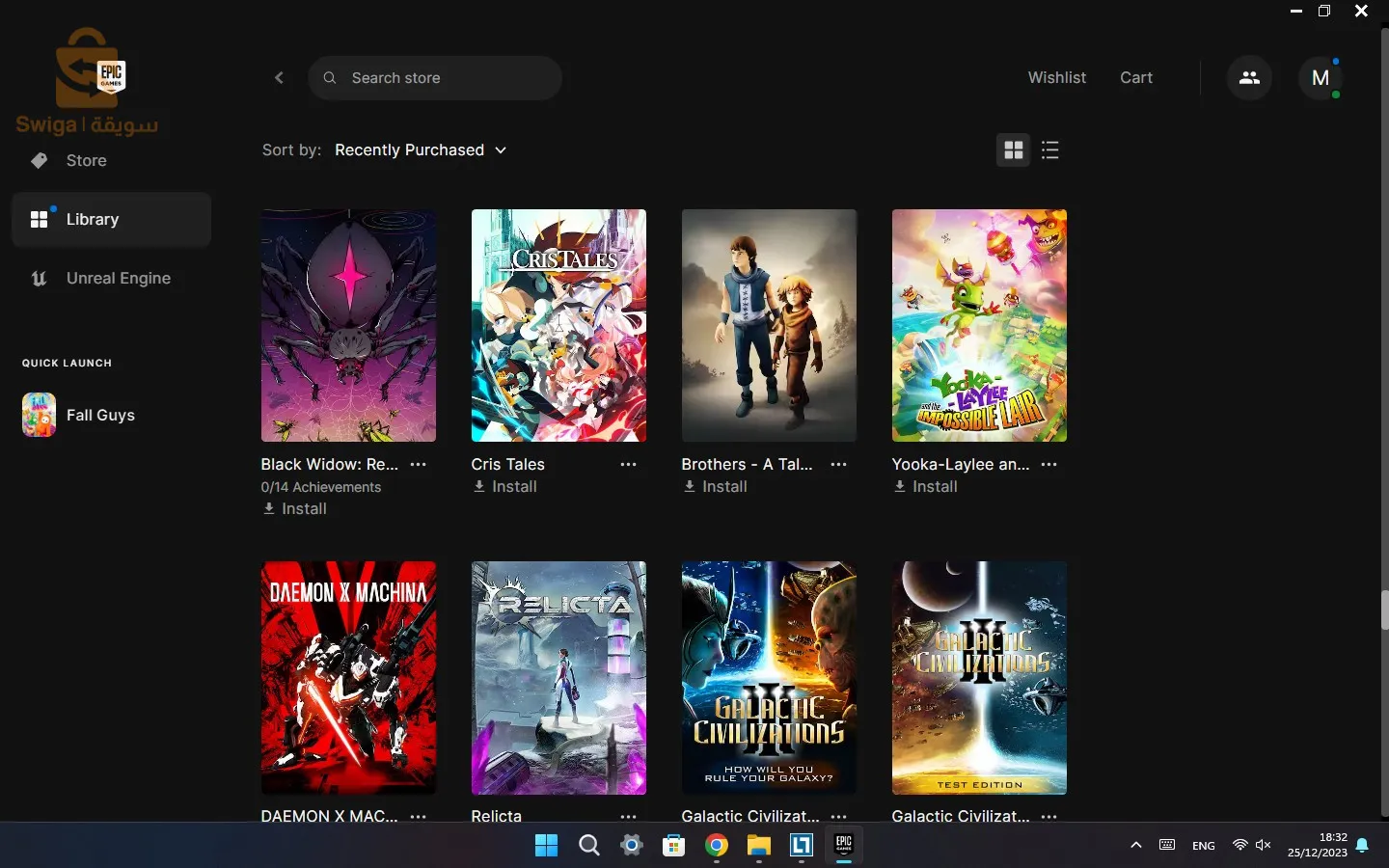The height and width of the screenshot is (868, 1389).
Task: Open options menu for Cris Tales
Action: (x=628, y=465)
